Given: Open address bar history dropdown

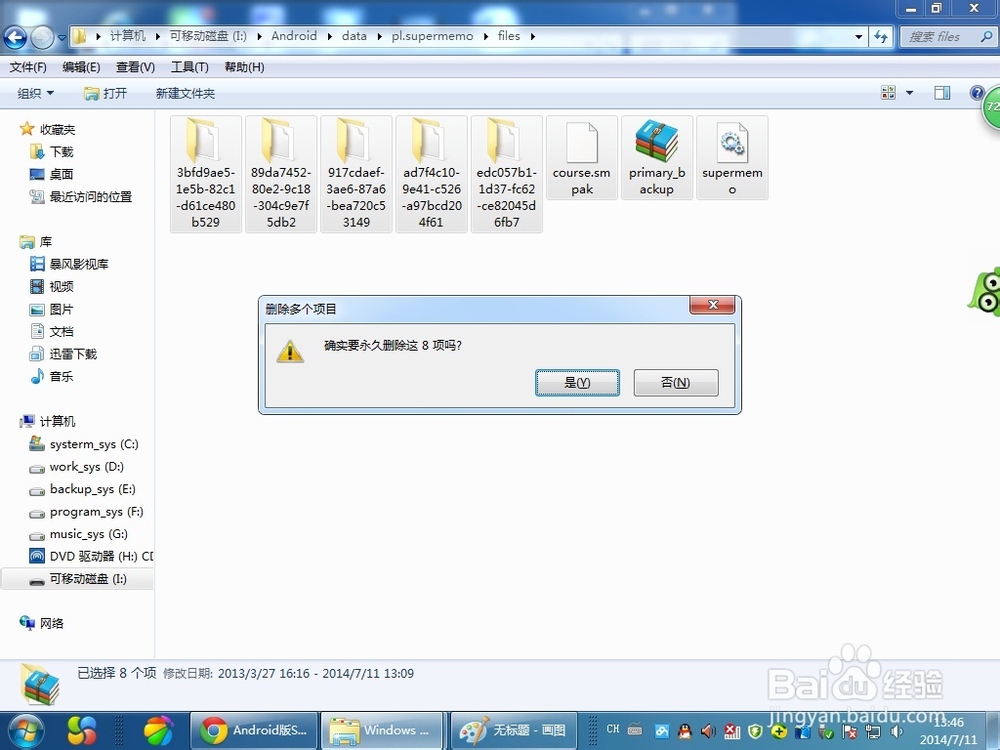Looking at the screenshot, I should click(x=859, y=37).
